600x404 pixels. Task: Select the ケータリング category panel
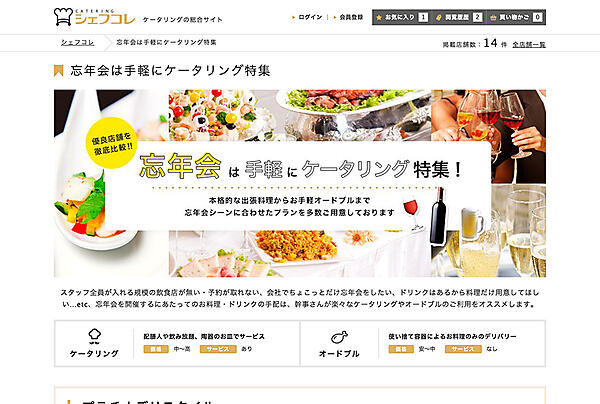(x=177, y=344)
